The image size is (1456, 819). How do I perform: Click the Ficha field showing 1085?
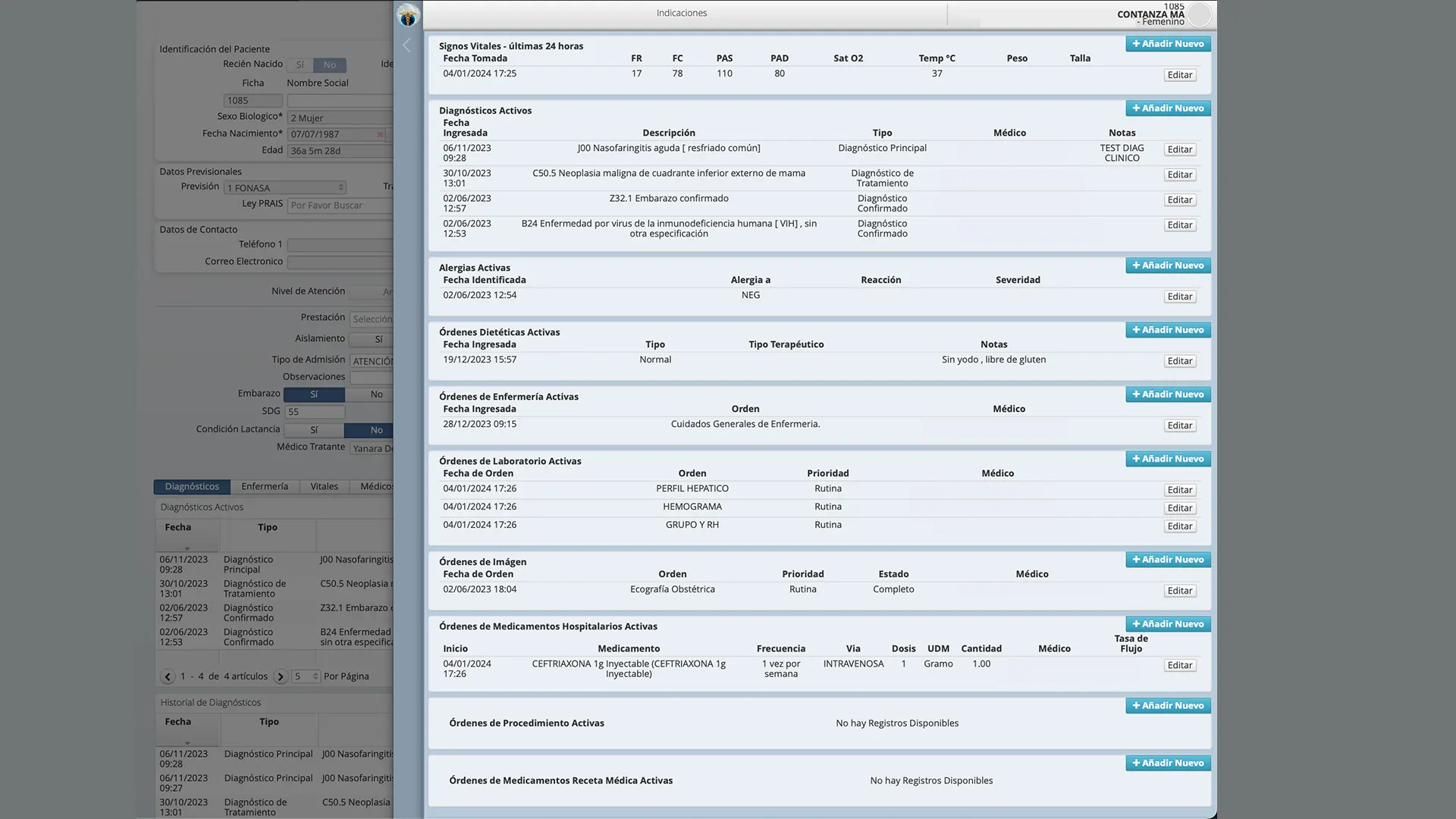253,100
